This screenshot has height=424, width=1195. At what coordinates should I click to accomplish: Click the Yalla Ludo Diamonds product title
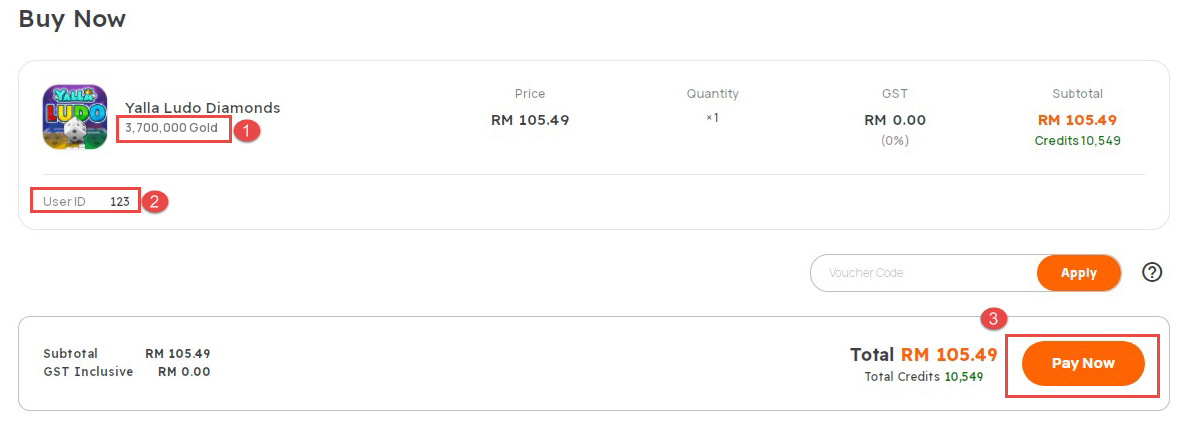click(x=203, y=108)
